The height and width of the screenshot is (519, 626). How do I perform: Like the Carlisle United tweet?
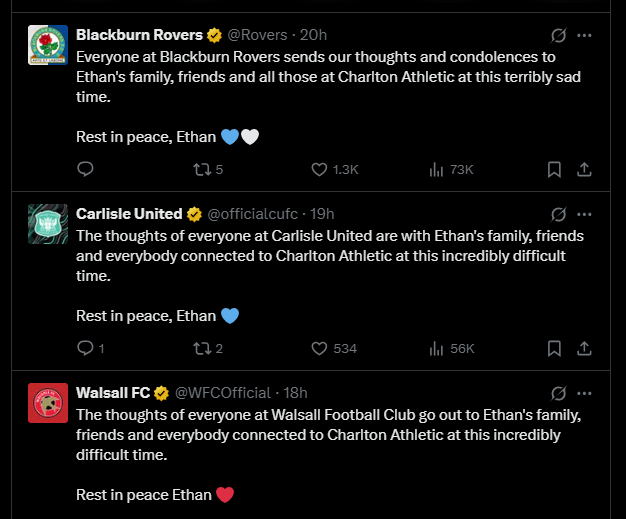pos(334,348)
